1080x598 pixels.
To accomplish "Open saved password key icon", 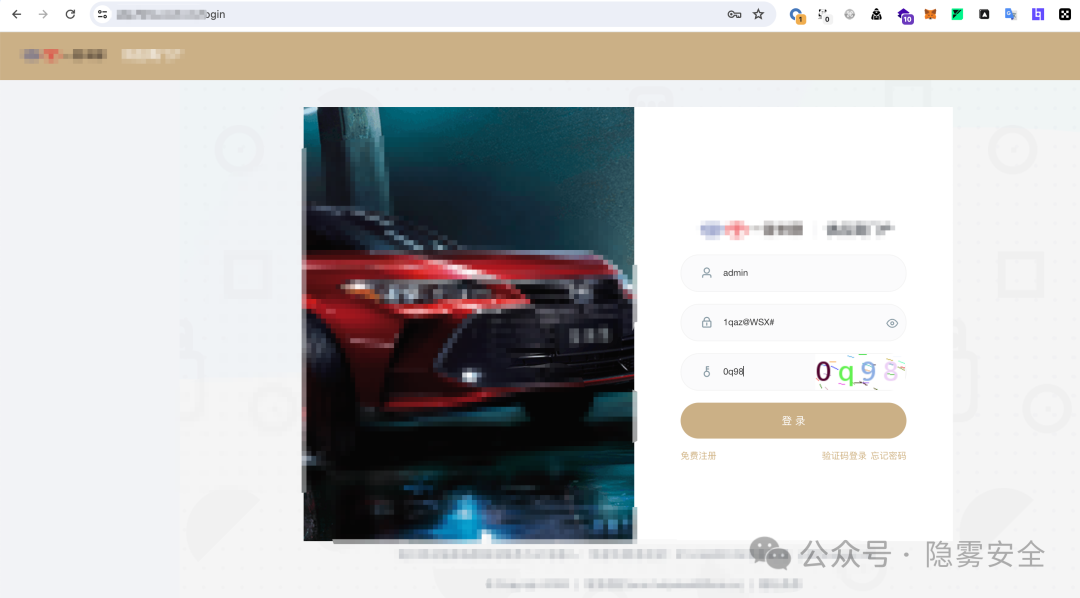I will 734,14.
